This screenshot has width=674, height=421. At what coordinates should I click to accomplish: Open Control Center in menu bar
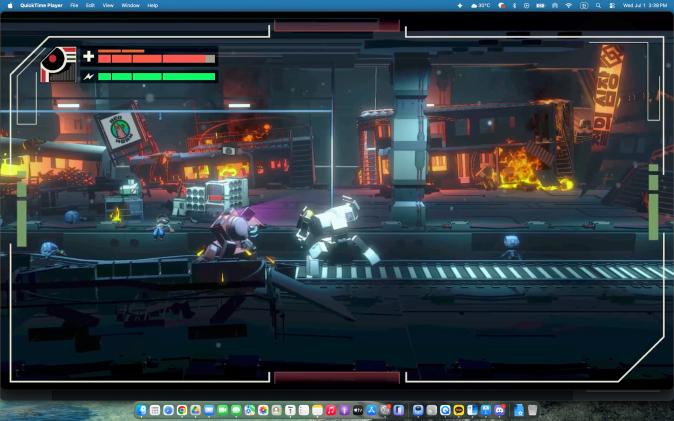pos(612,6)
